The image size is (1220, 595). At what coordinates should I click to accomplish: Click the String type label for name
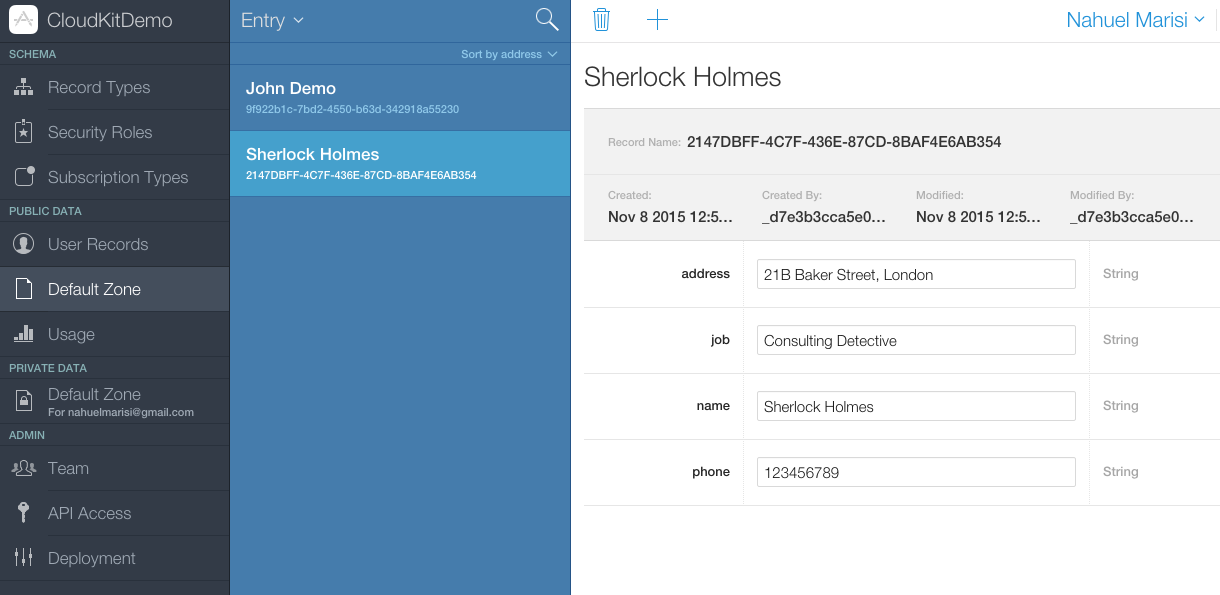[1120, 406]
